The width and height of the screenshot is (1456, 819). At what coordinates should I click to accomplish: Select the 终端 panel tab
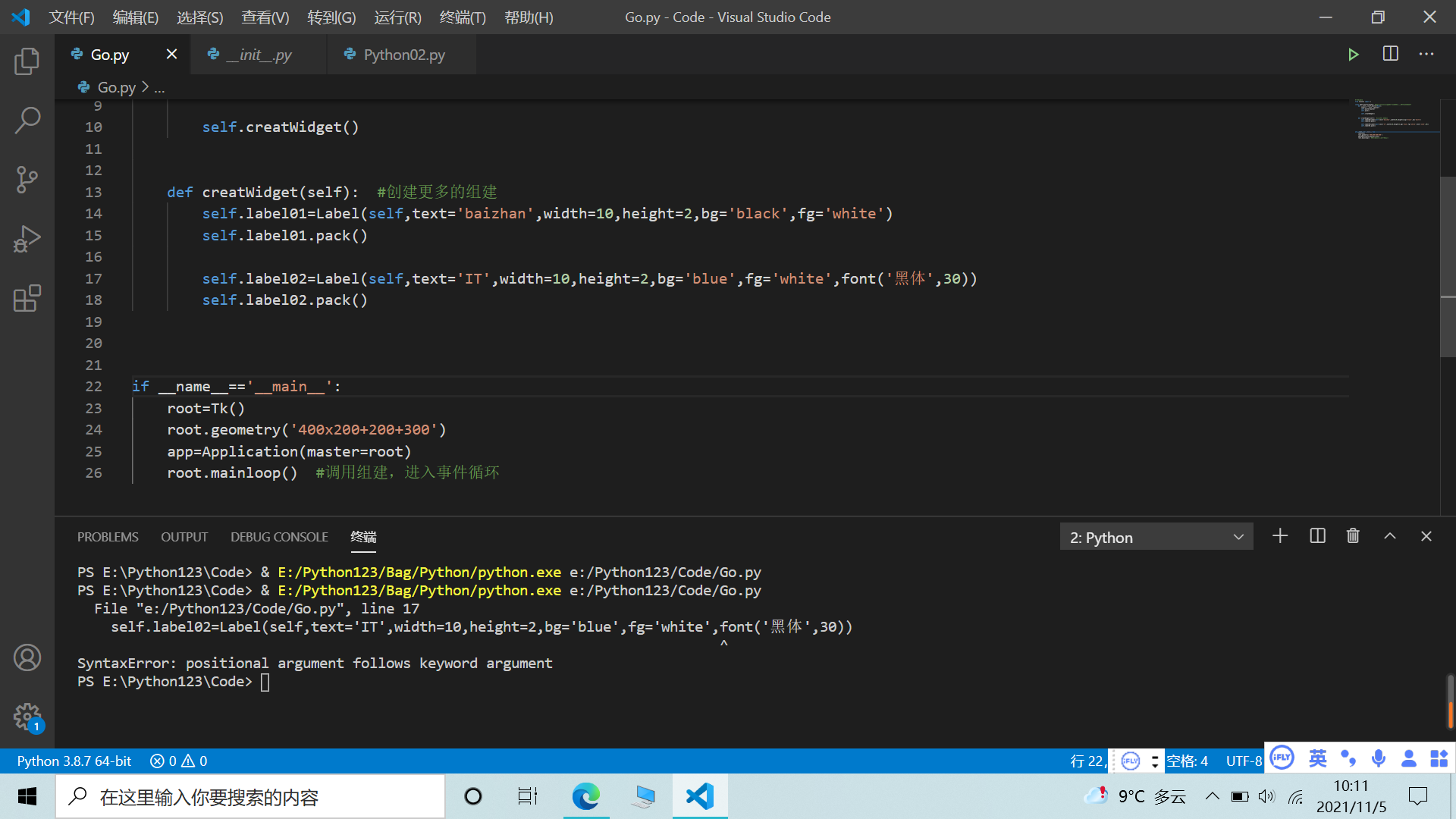pyautogui.click(x=363, y=537)
